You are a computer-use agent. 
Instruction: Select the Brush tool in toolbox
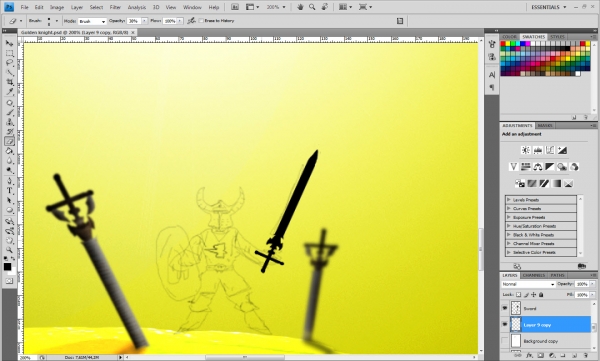(x=9, y=112)
